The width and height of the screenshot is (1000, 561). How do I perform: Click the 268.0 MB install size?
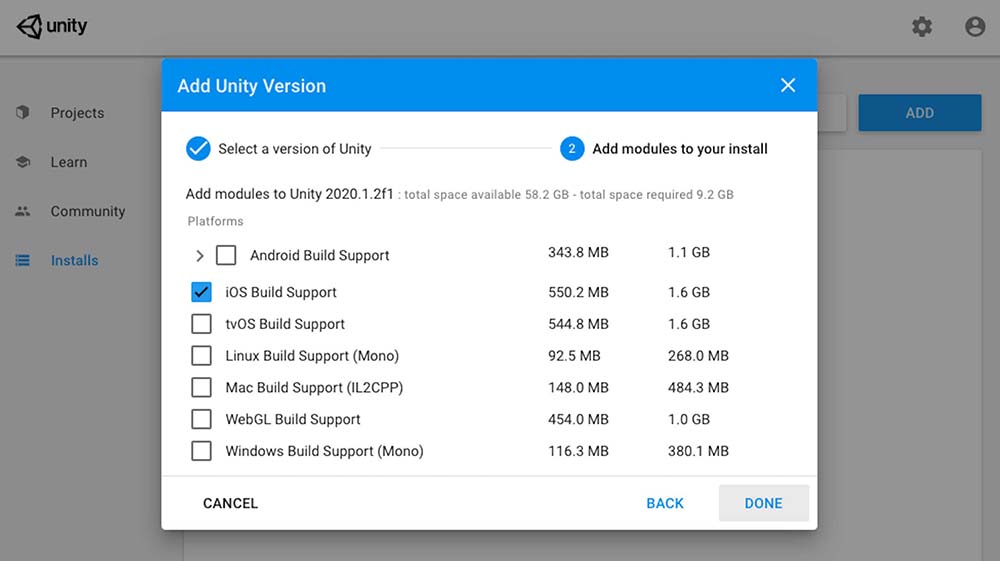tap(698, 356)
